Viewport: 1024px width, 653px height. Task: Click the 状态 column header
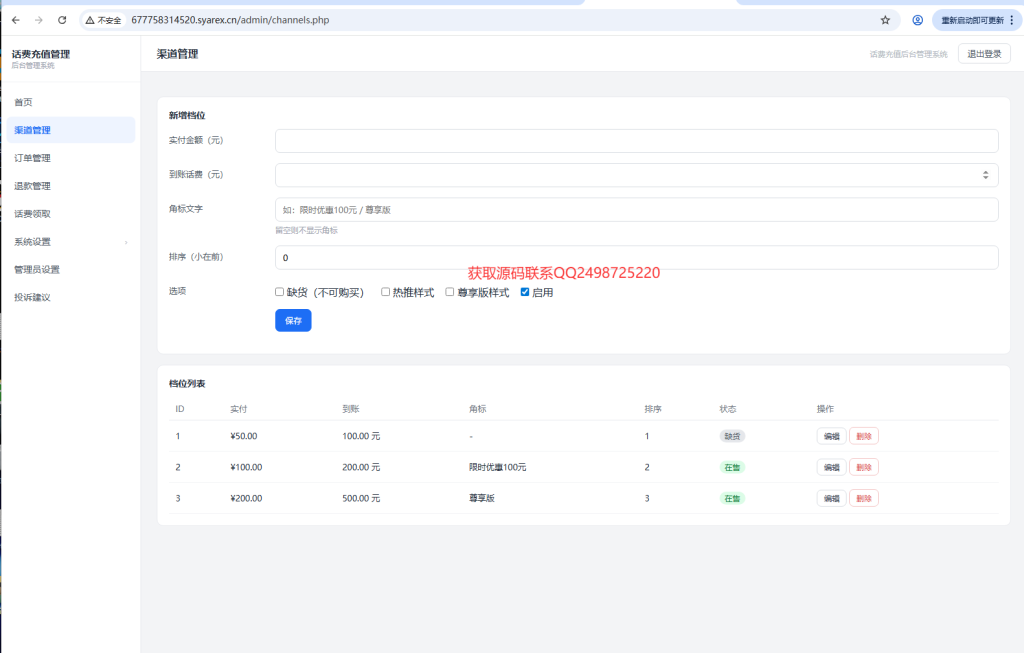click(x=728, y=409)
